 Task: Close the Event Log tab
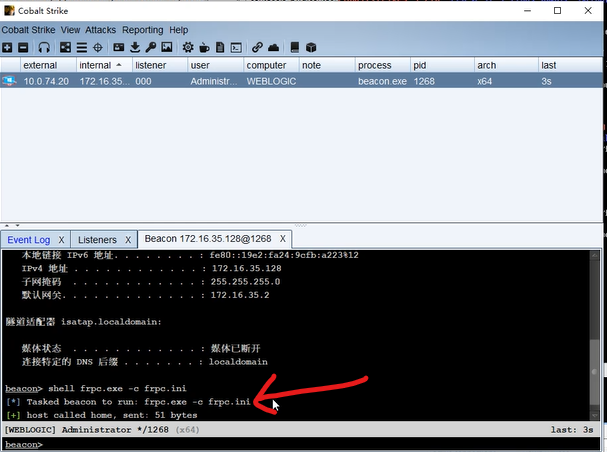pyautogui.click(x=61, y=240)
